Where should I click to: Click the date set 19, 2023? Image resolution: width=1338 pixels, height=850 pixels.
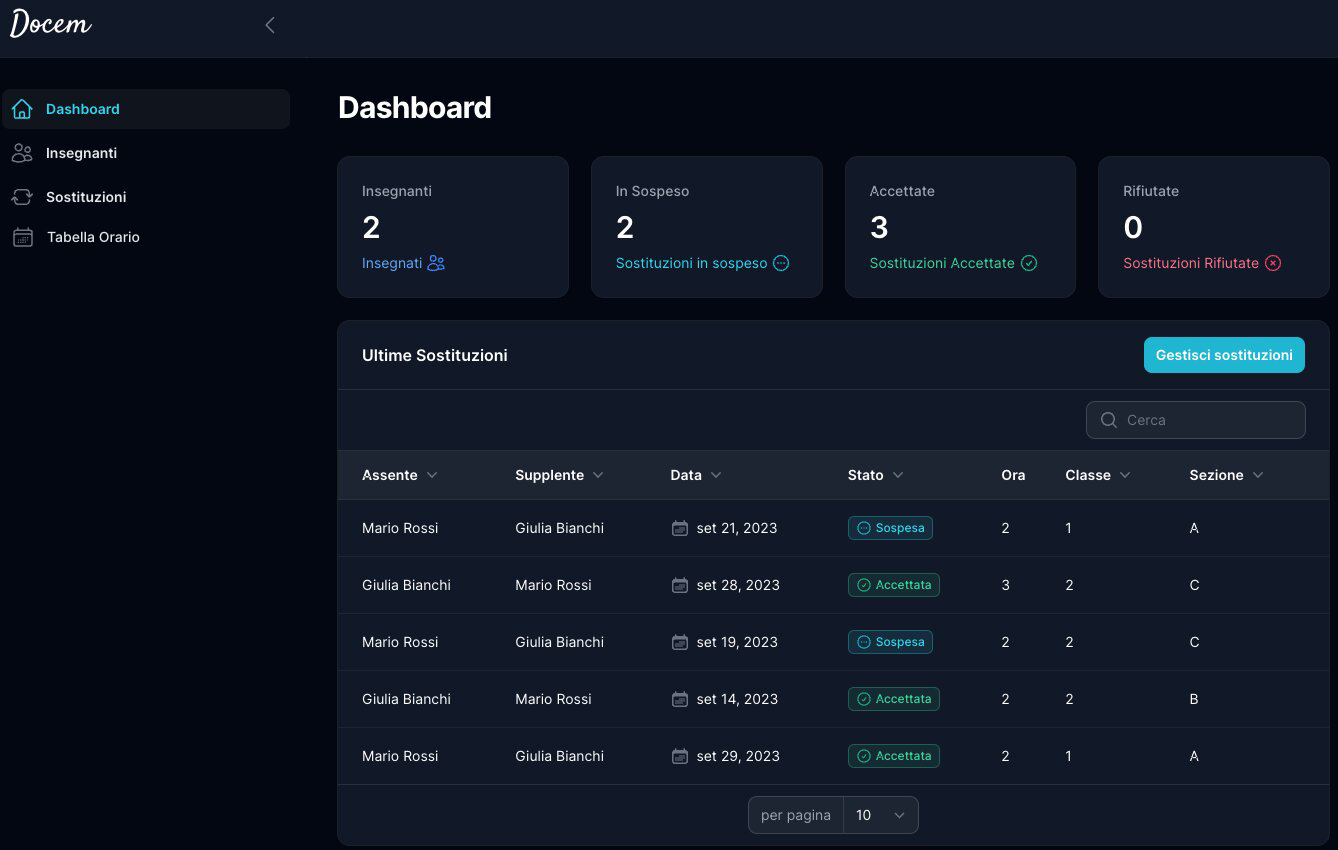click(x=737, y=642)
